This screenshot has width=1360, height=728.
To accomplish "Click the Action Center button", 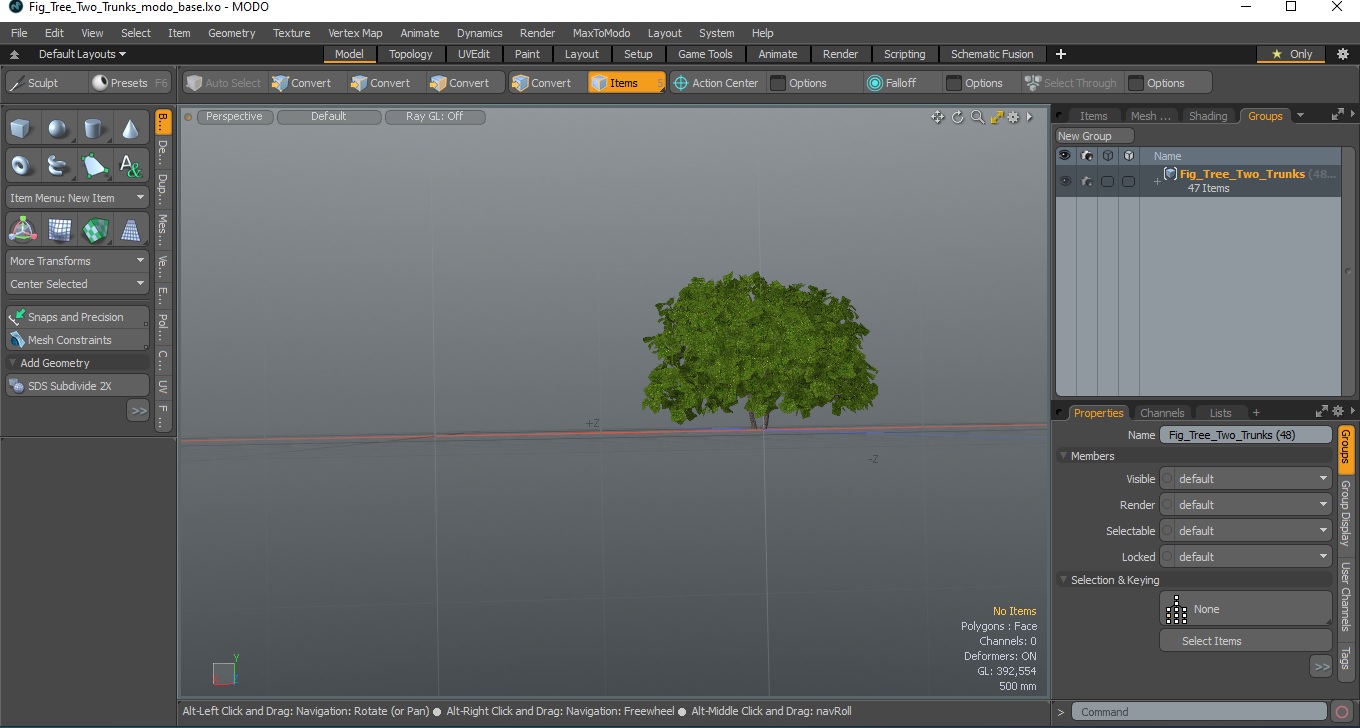I will point(717,83).
